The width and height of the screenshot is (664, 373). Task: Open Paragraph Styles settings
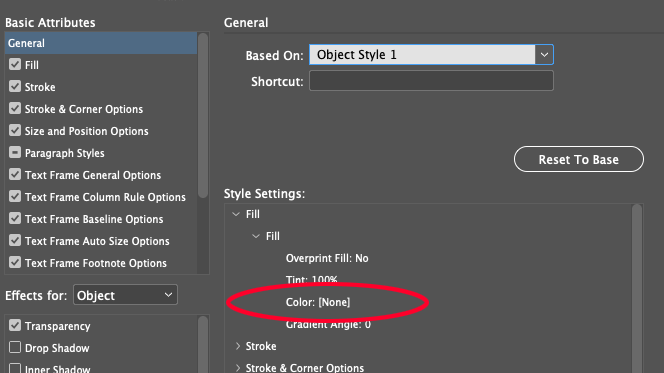[x=64, y=153]
